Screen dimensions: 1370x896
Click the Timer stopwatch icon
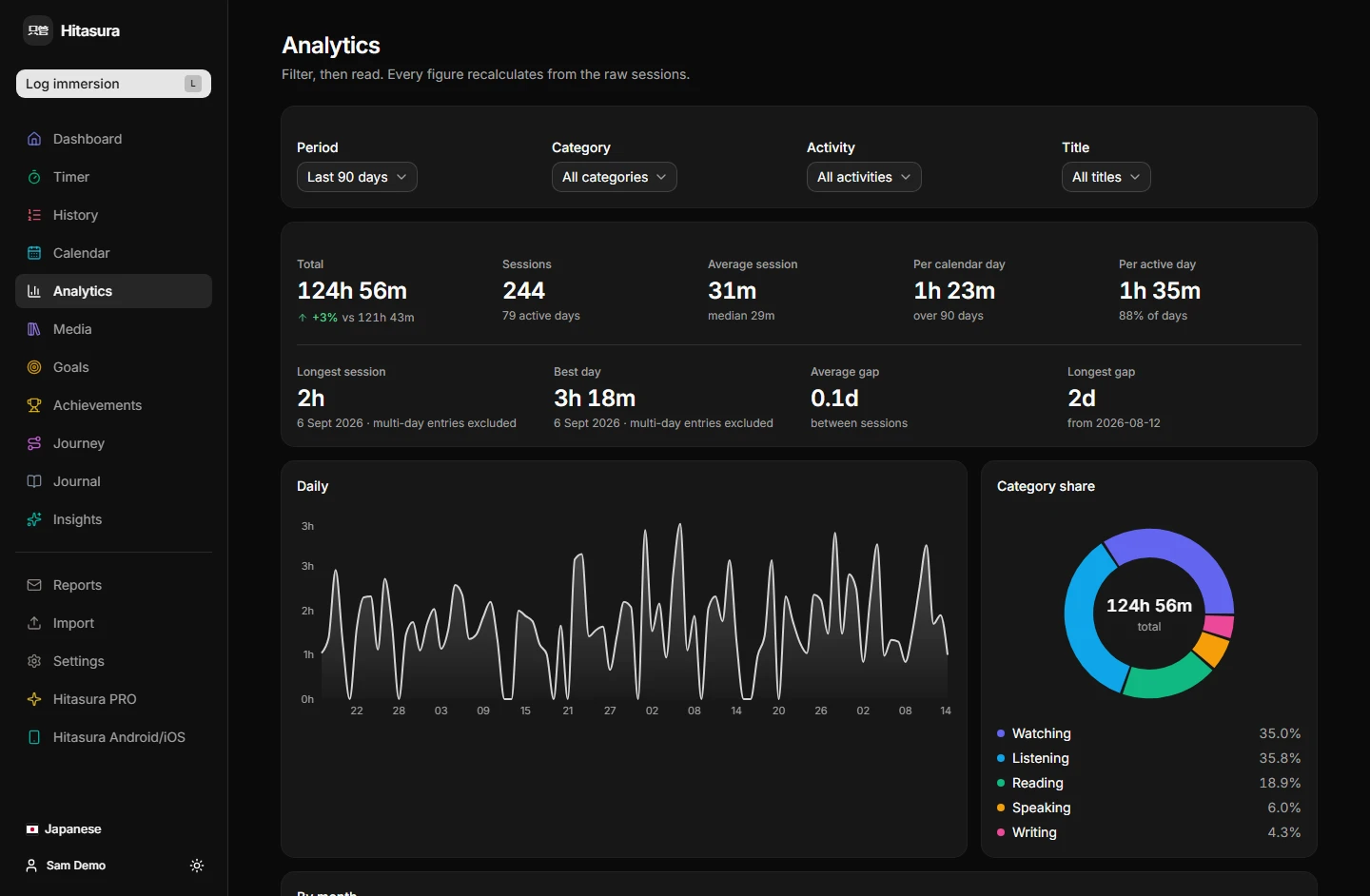click(34, 177)
